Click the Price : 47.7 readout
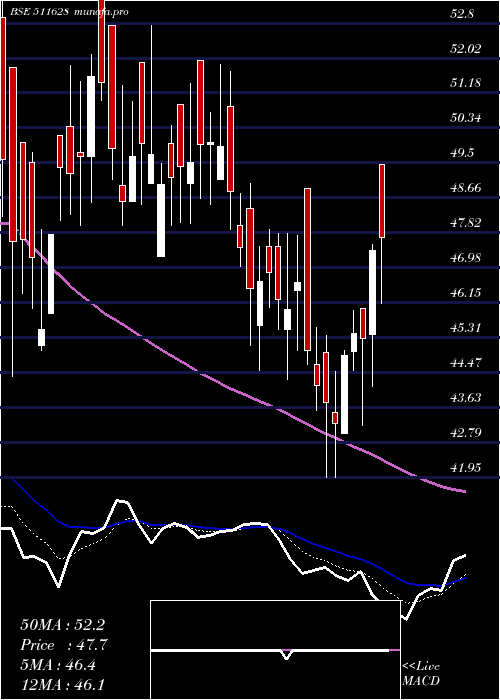Image resolution: width=500 pixels, height=700 pixels. click(63, 645)
